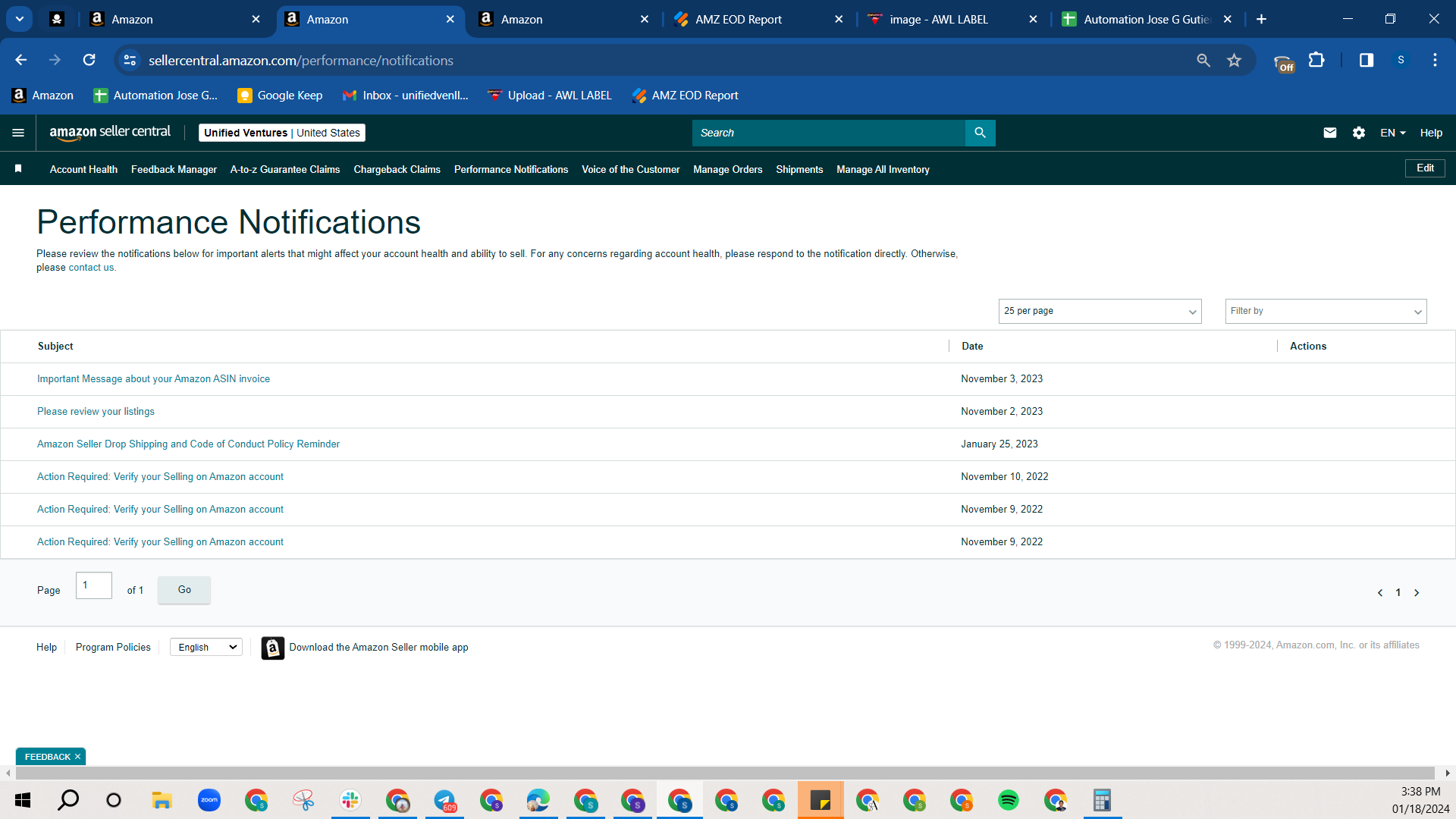Reload the page with refresh icon
Screen dimensions: 1456x819
pyautogui.click(x=89, y=60)
